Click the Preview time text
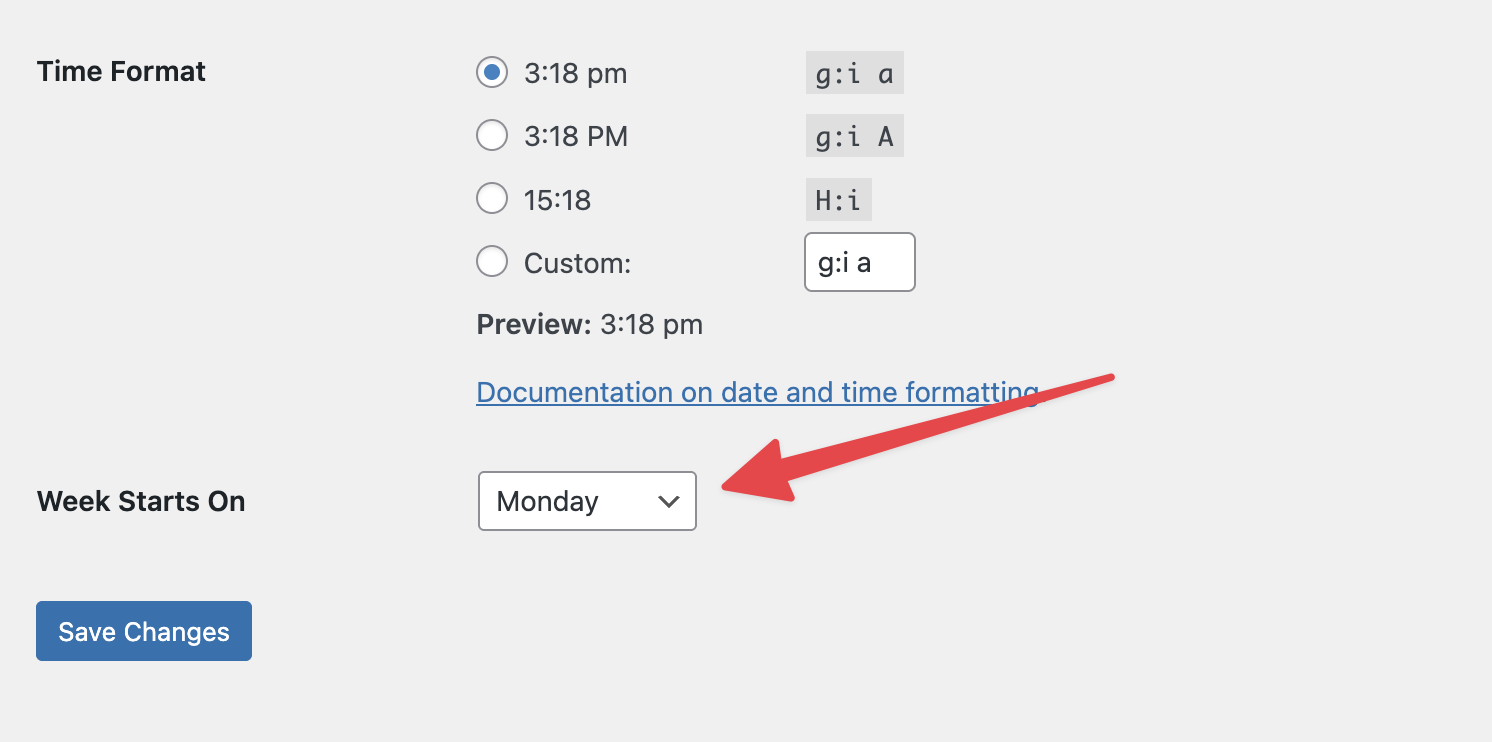Image resolution: width=1492 pixels, height=742 pixels. click(x=651, y=325)
